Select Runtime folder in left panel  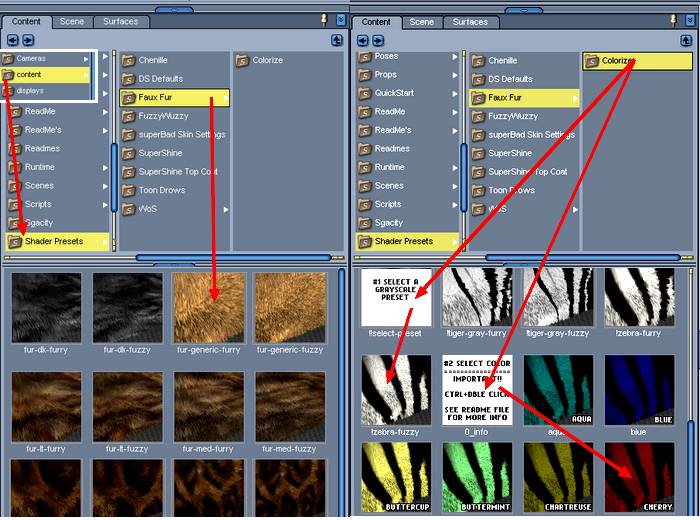58,167
